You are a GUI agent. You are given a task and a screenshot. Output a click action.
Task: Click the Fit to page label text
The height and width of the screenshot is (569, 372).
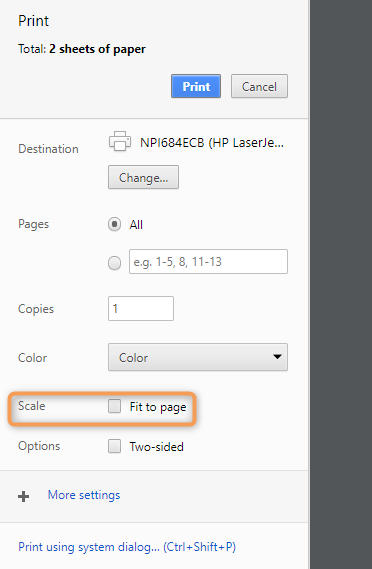click(158, 407)
